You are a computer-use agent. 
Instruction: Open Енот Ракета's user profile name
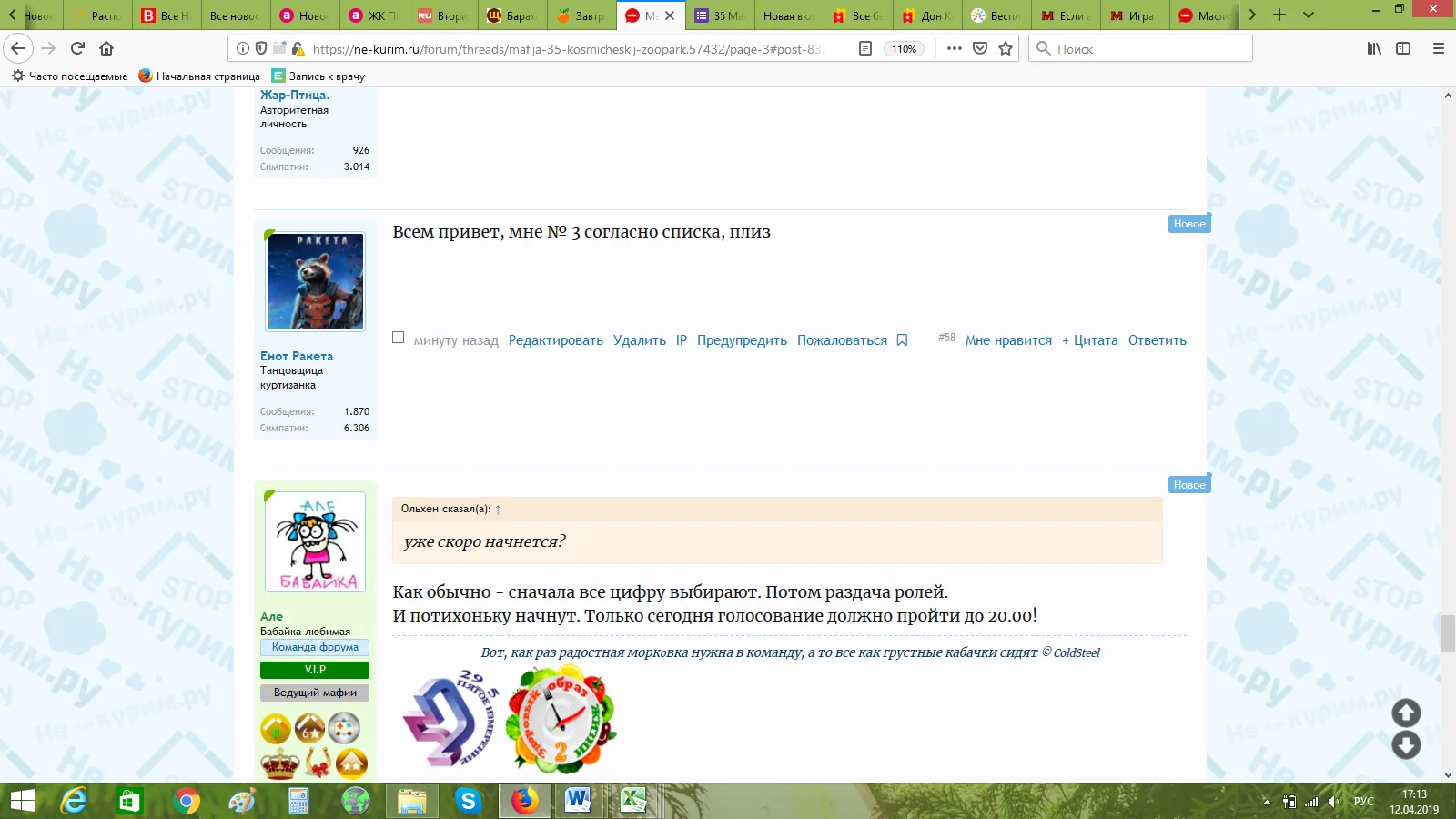297,356
